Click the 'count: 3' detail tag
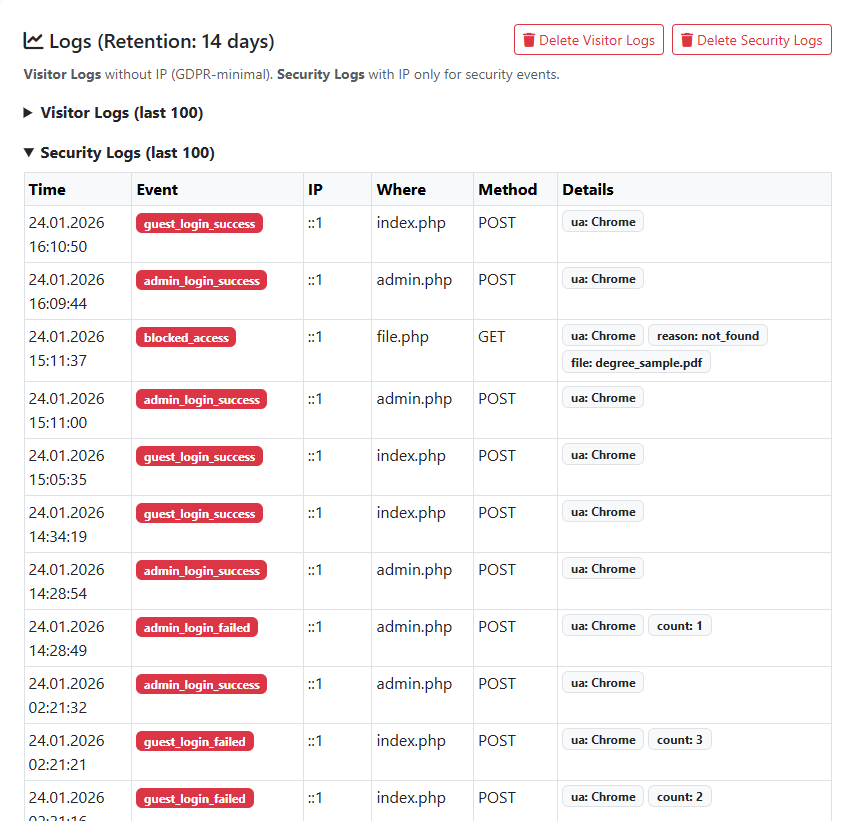Screen dimensions: 850x821 pos(680,740)
